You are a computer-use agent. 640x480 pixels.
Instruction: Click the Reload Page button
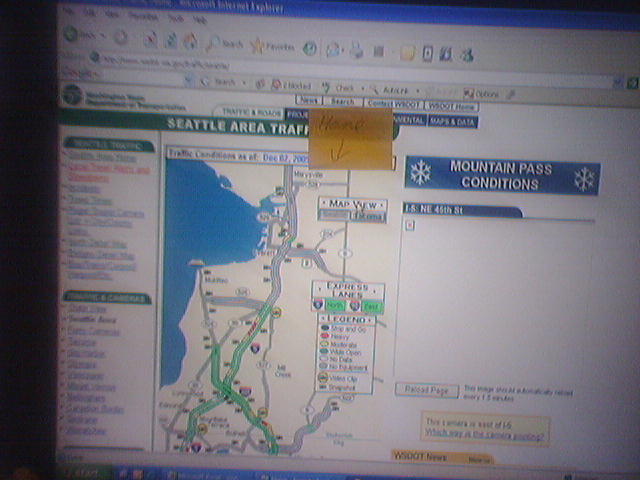pyautogui.click(x=427, y=389)
